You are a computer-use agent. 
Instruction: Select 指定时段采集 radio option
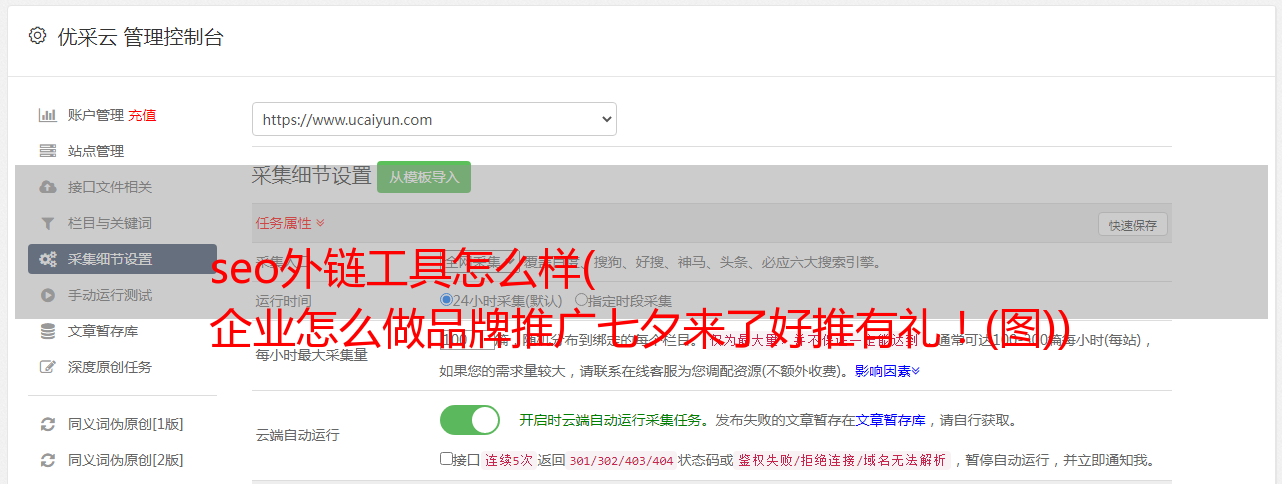[x=581, y=300]
